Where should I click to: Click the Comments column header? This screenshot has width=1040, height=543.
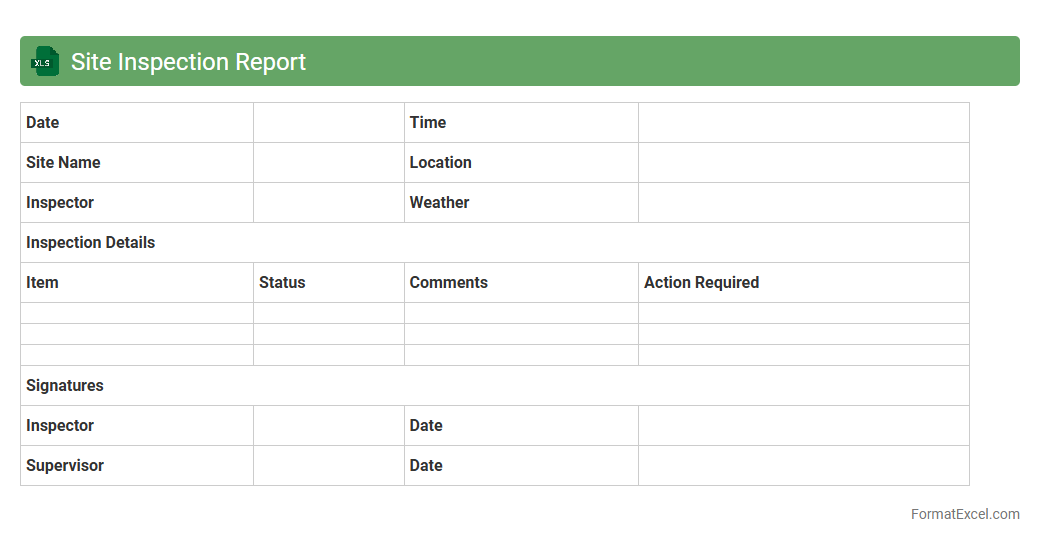[x=449, y=283]
